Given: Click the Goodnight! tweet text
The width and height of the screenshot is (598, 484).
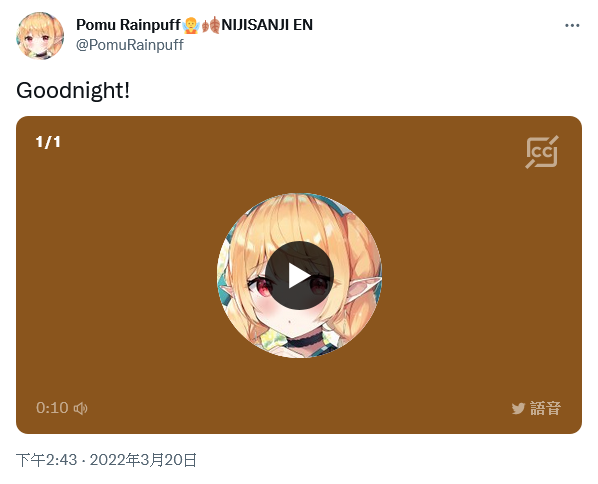Looking at the screenshot, I should (73, 91).
